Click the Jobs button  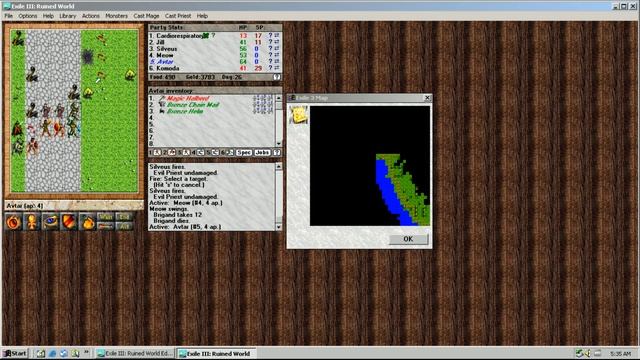click(x=262, y=153)
